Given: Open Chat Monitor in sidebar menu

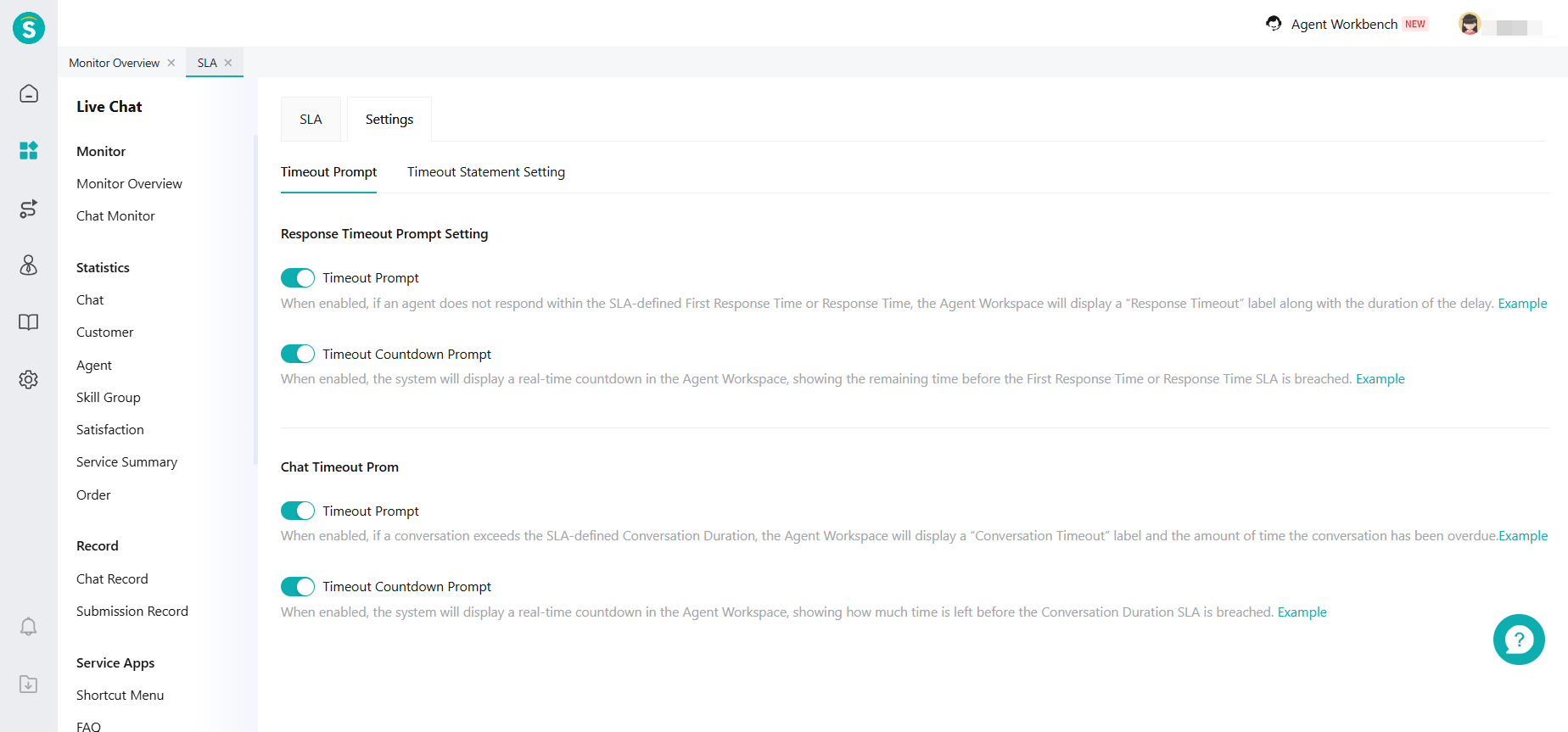Looking at the screenshot, I should pos(115,216).
